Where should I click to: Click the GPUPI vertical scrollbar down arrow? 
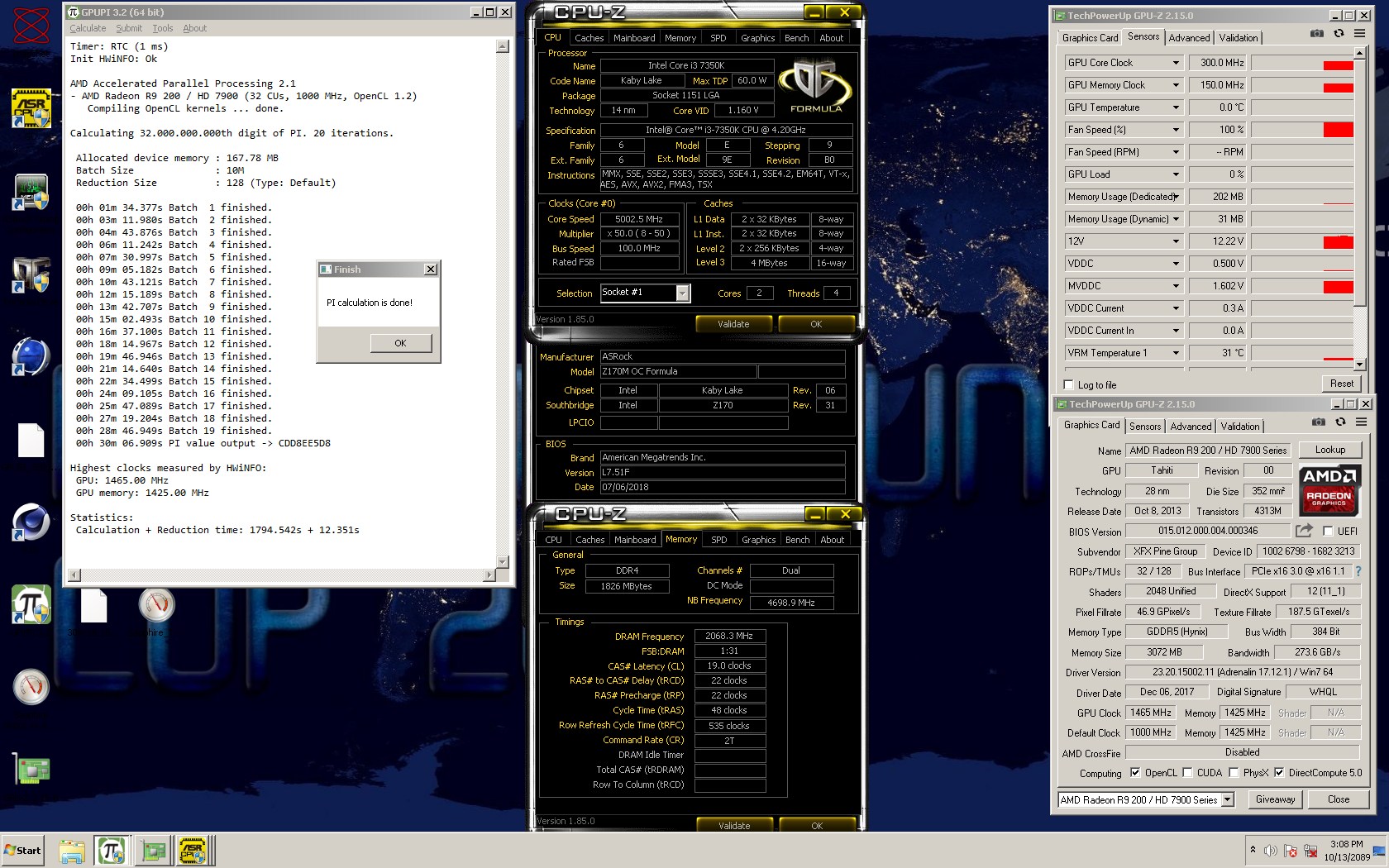point(503,561)
